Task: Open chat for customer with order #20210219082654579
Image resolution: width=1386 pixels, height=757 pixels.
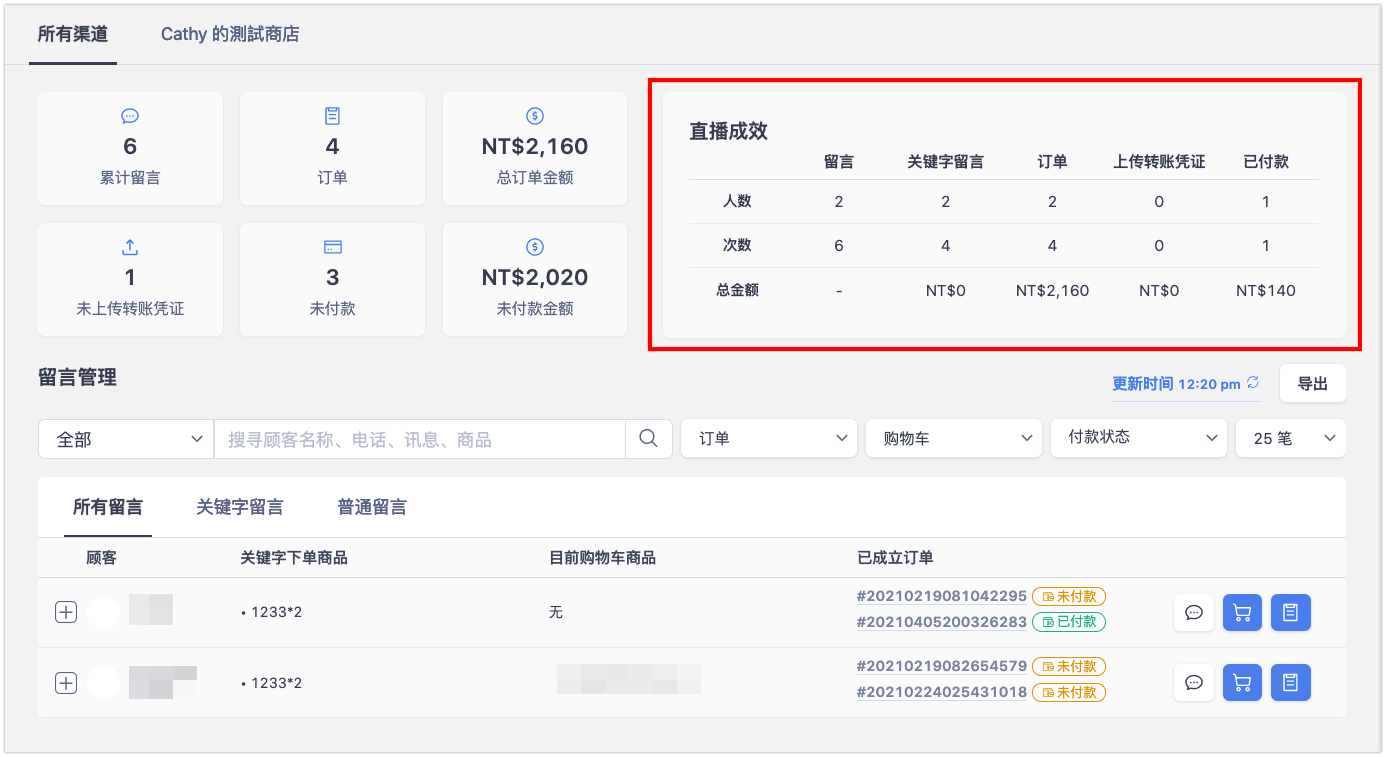Action: [1193, 683]
